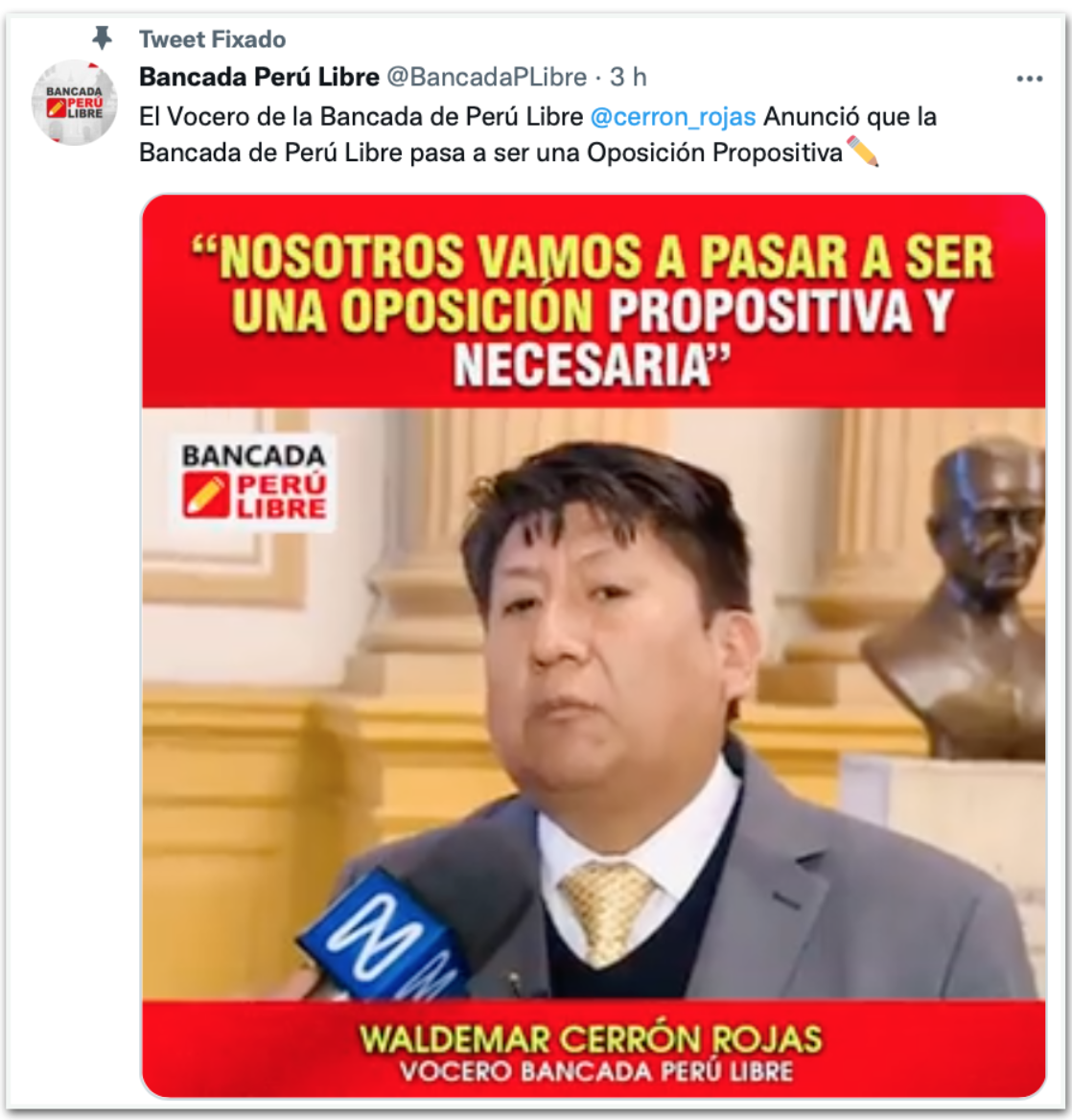Open Bancada Perú Libre profile avatar
This screenshot has height=1120, width=1072.
(x=74, y=103)
